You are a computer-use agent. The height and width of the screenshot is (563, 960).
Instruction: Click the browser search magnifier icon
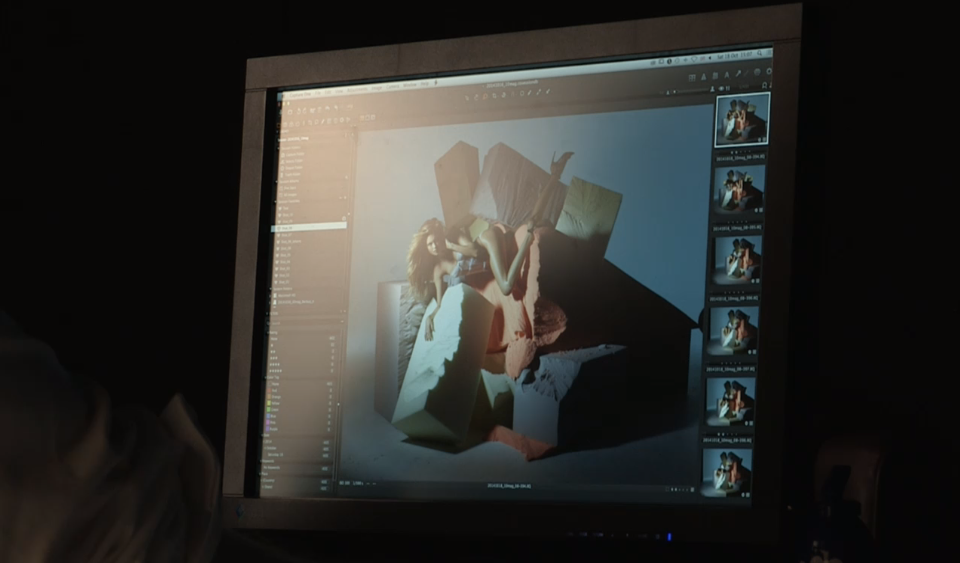tap(765, 85)
